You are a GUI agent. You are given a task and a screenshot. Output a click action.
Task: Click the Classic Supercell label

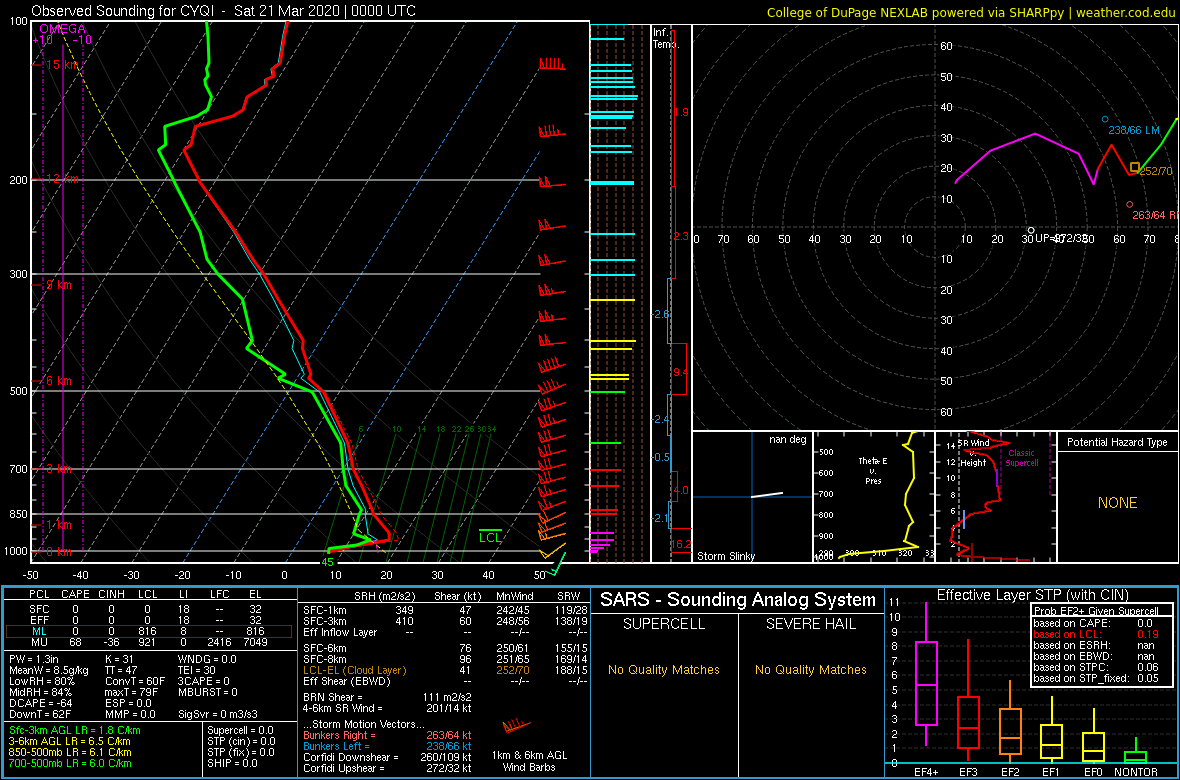(1023, 458)
